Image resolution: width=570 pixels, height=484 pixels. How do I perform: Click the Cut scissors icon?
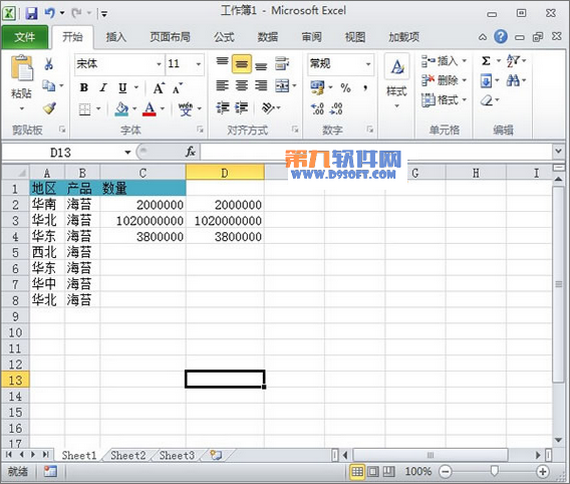click(x=49, y=64)
